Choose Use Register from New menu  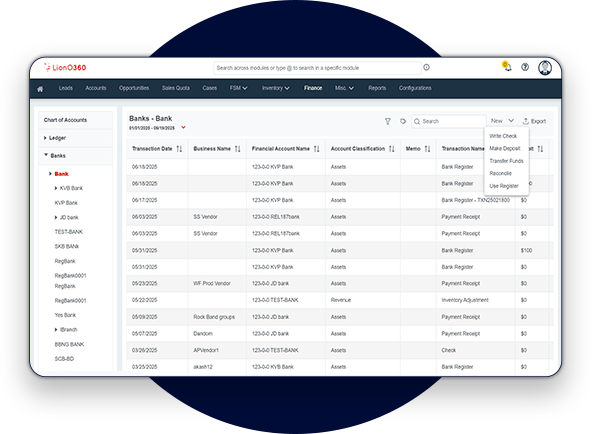(504, 186)
